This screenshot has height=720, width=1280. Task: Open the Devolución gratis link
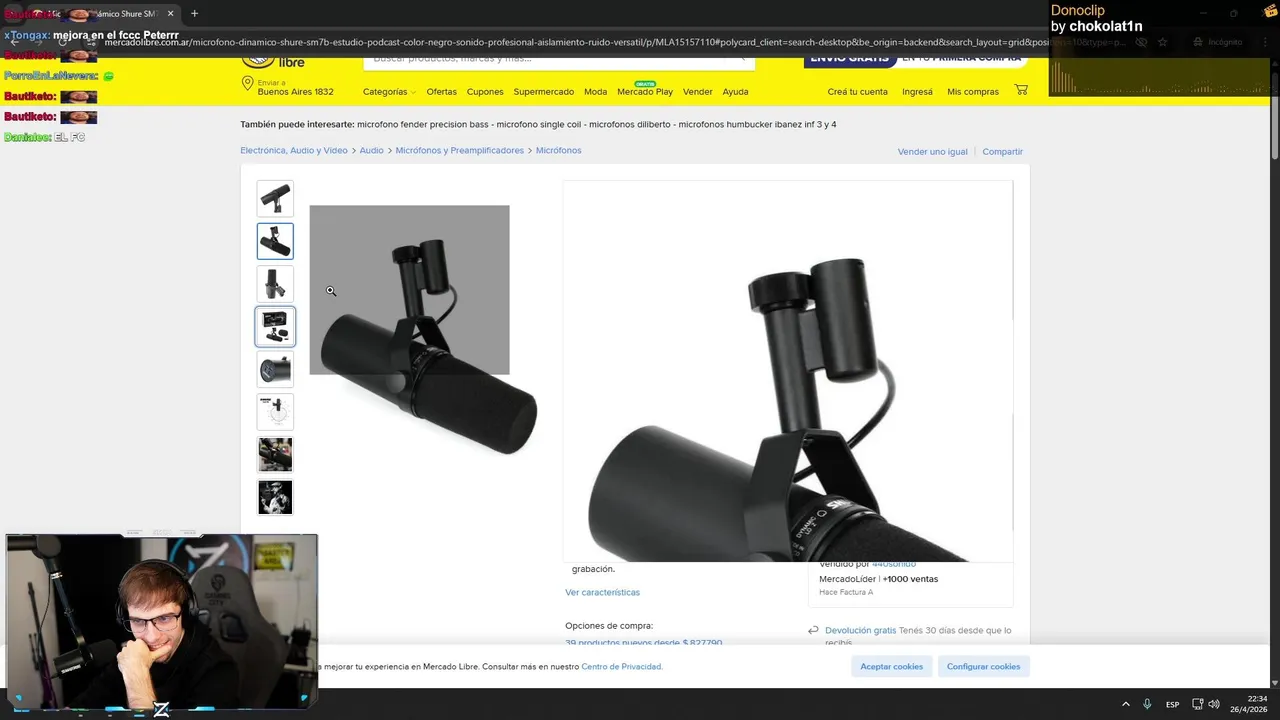point(860,630)
